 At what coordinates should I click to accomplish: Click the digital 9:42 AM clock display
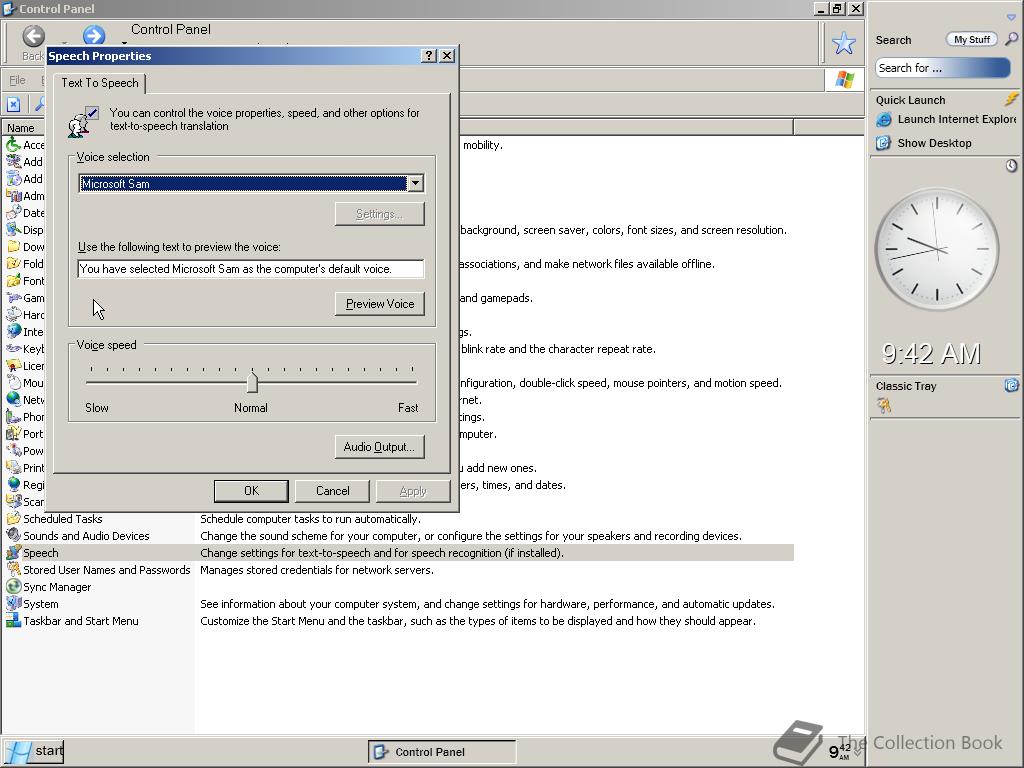click(931, 353)
